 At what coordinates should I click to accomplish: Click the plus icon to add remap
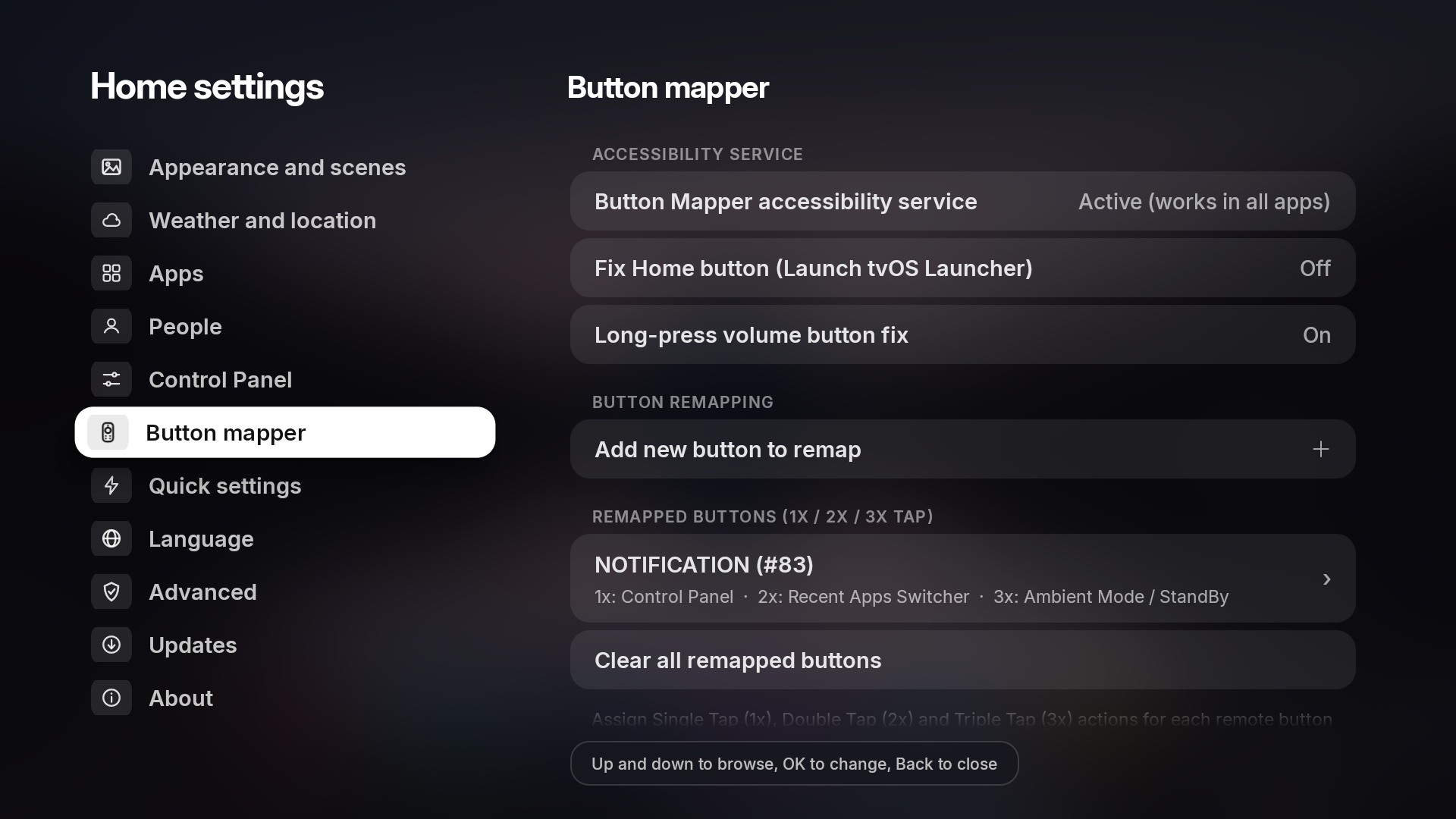pyautogui.click(x=1320, y=449)
